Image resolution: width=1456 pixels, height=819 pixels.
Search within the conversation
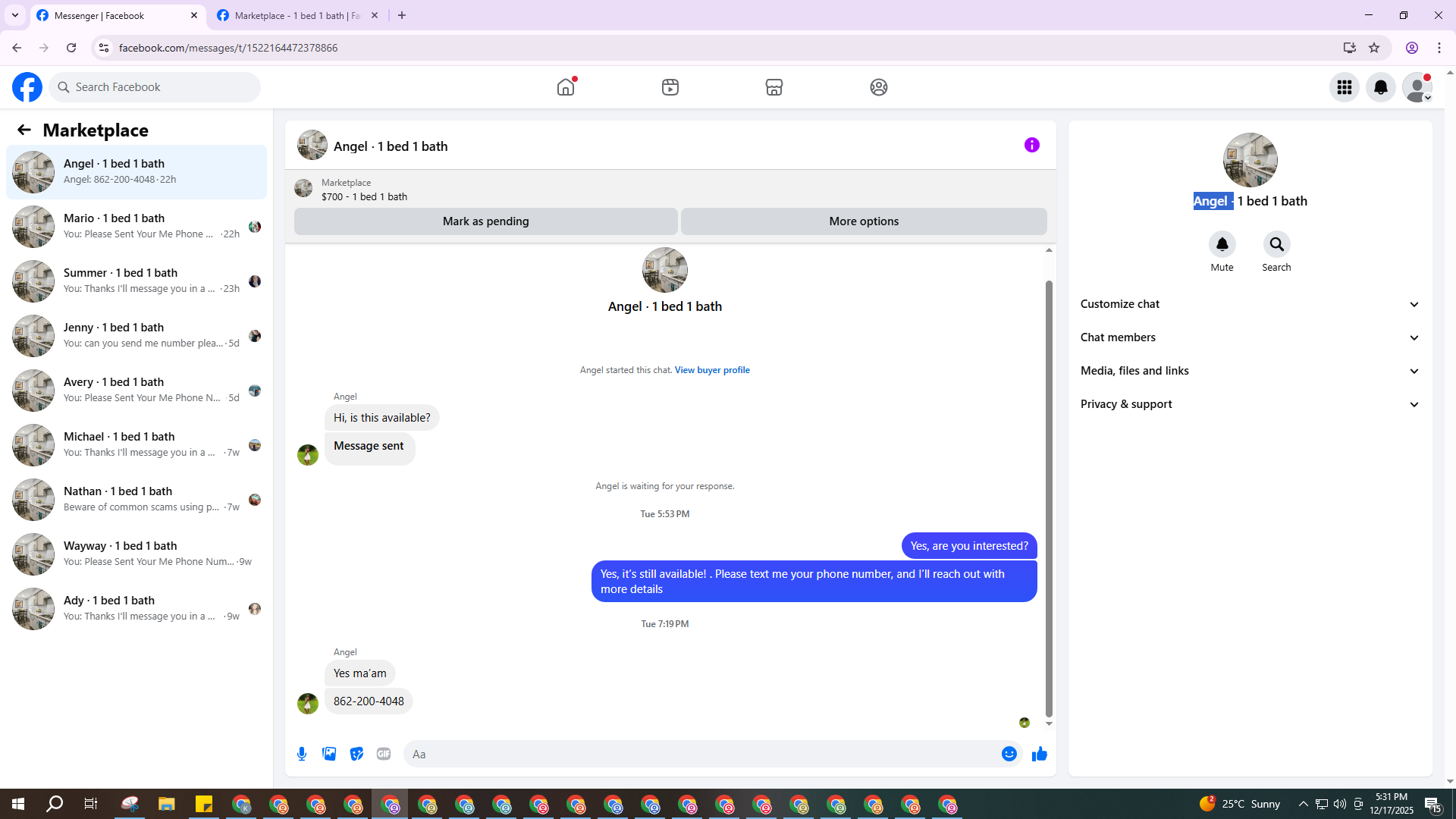[x=1276, y=245]
